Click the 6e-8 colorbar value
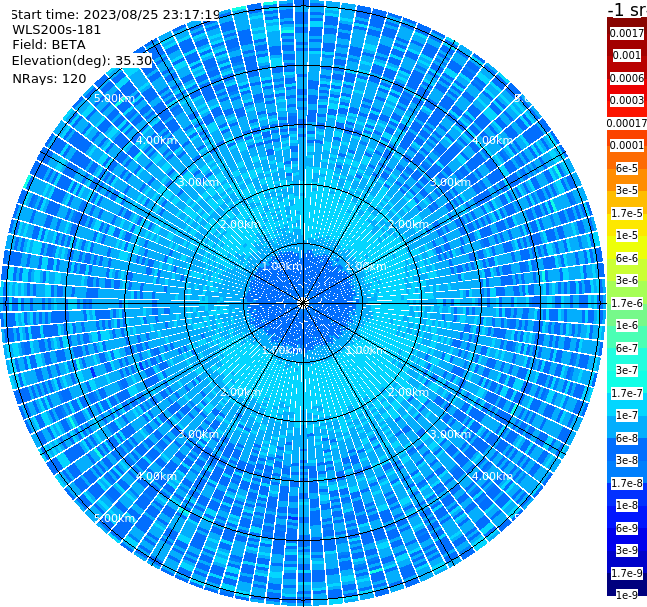 (x=627, y=438)
